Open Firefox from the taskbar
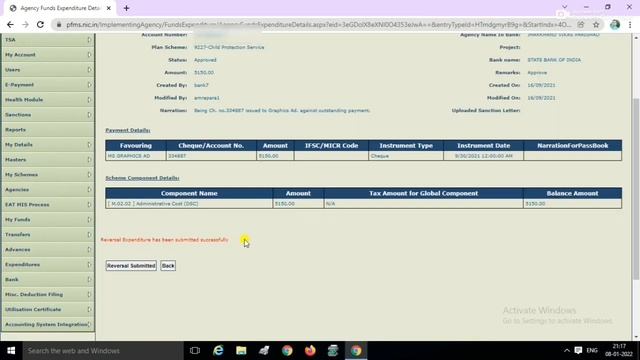The image size is (640, 360). point(310,351)
